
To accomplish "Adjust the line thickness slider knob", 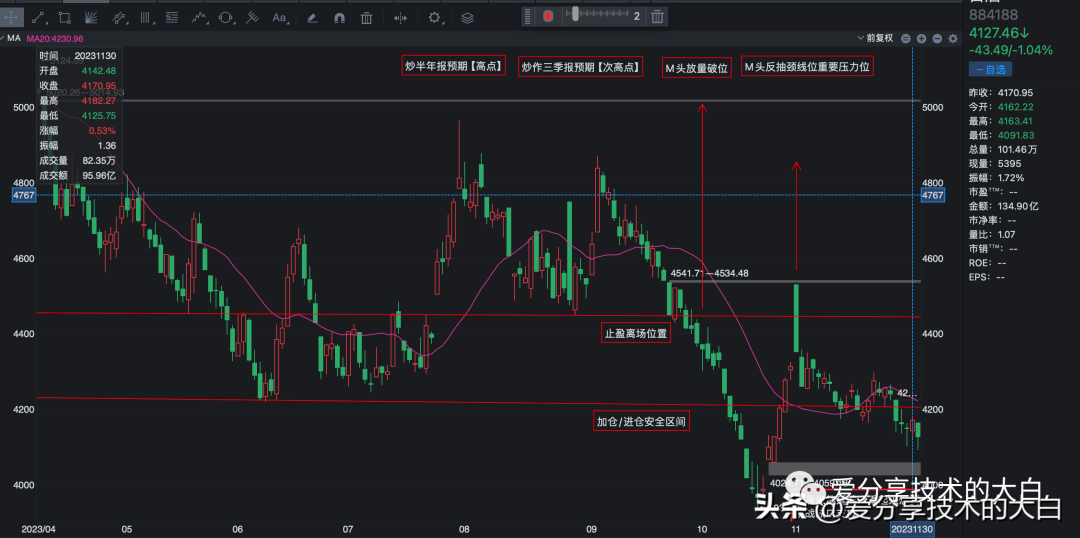I will click(575, 12).
